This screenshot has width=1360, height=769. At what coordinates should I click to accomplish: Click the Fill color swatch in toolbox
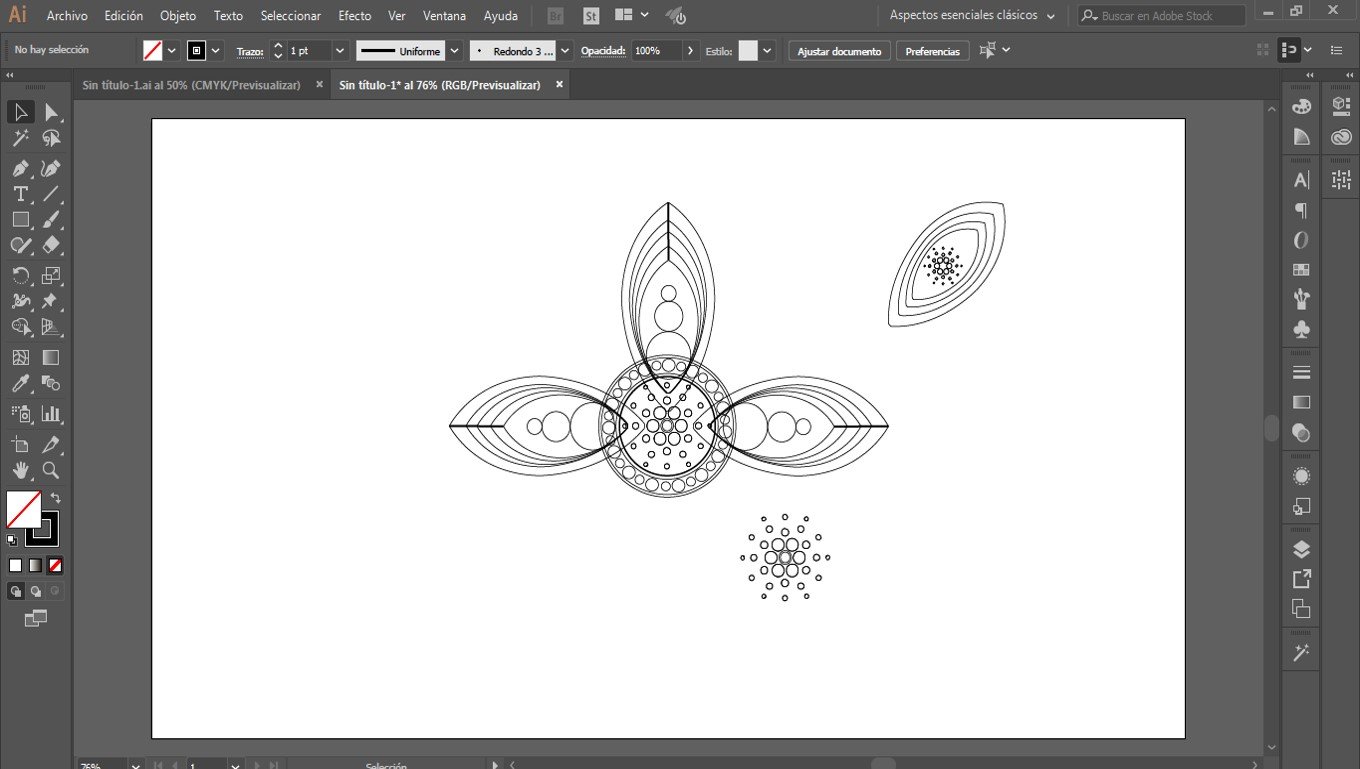24,509
